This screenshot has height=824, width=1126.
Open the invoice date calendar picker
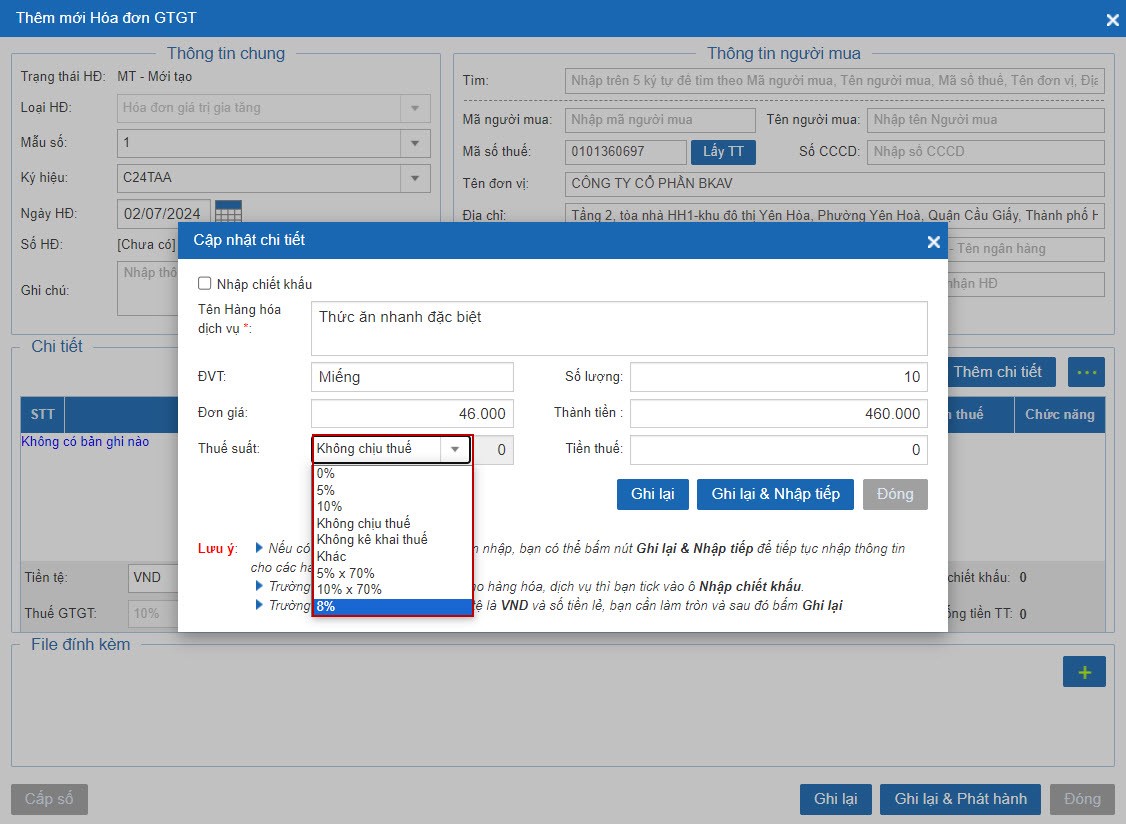point(228,213)
